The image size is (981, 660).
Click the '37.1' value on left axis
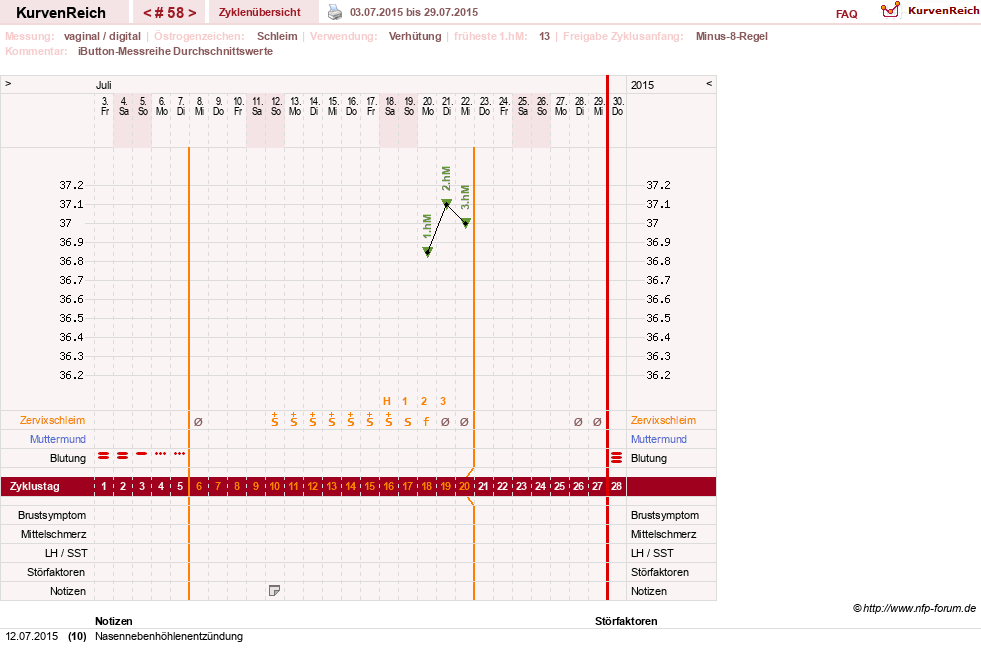click(x=71, y=204)
